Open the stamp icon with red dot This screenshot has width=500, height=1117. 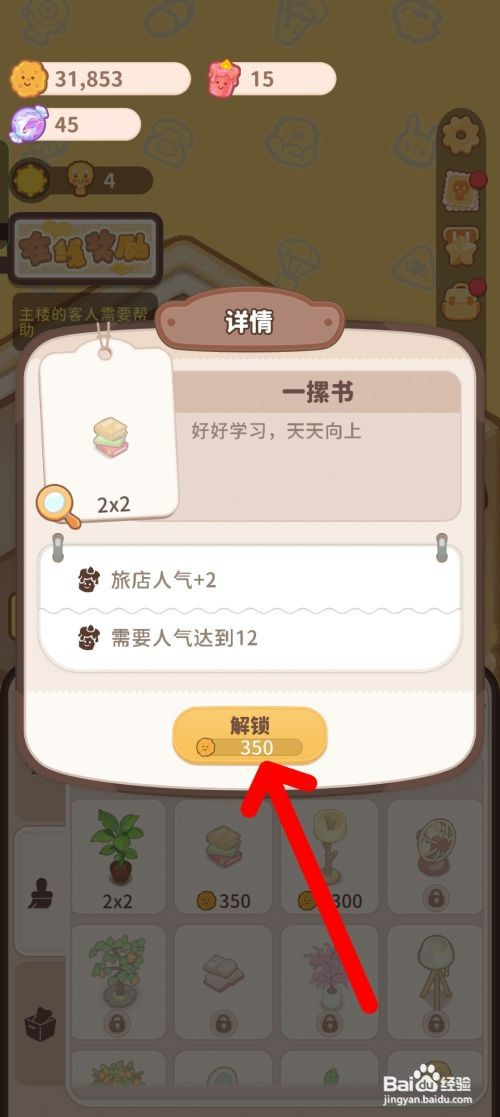(462, 190)
